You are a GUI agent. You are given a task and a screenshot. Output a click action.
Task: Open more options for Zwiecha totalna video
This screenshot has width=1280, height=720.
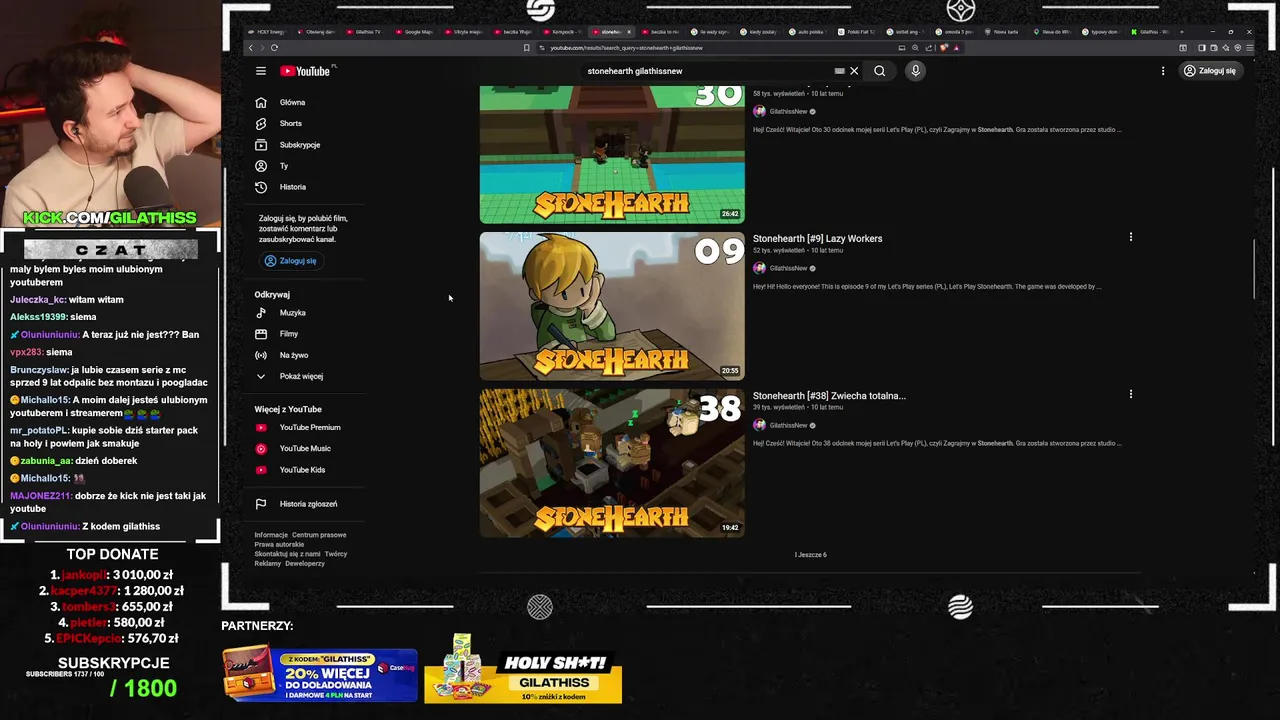pos(1131,394)
